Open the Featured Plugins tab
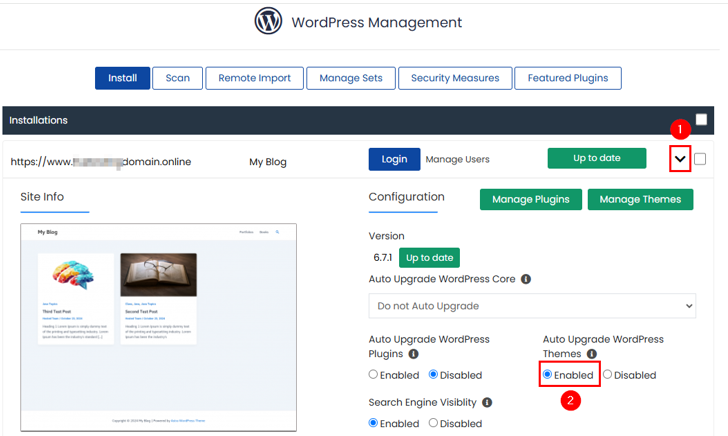Screen dimensions: 728x436 click(x=568, y=78)
